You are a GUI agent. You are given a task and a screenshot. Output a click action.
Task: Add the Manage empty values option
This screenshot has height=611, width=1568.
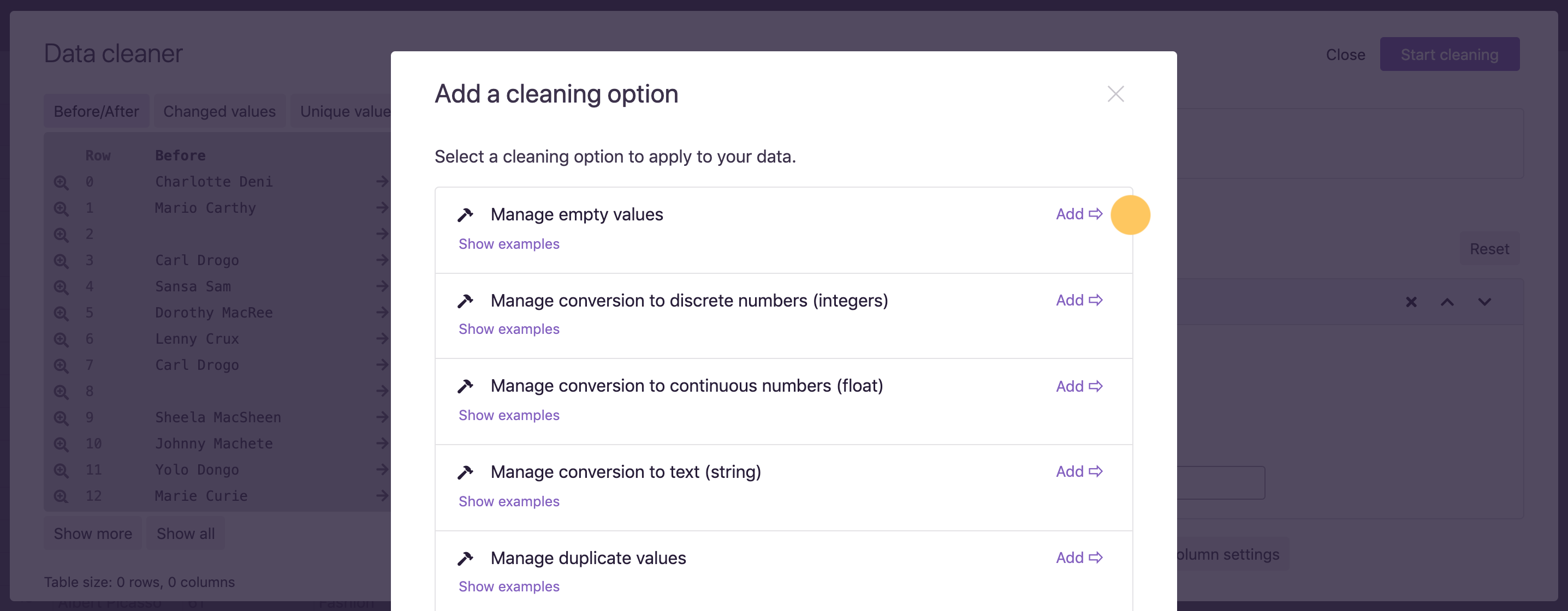1079,214
